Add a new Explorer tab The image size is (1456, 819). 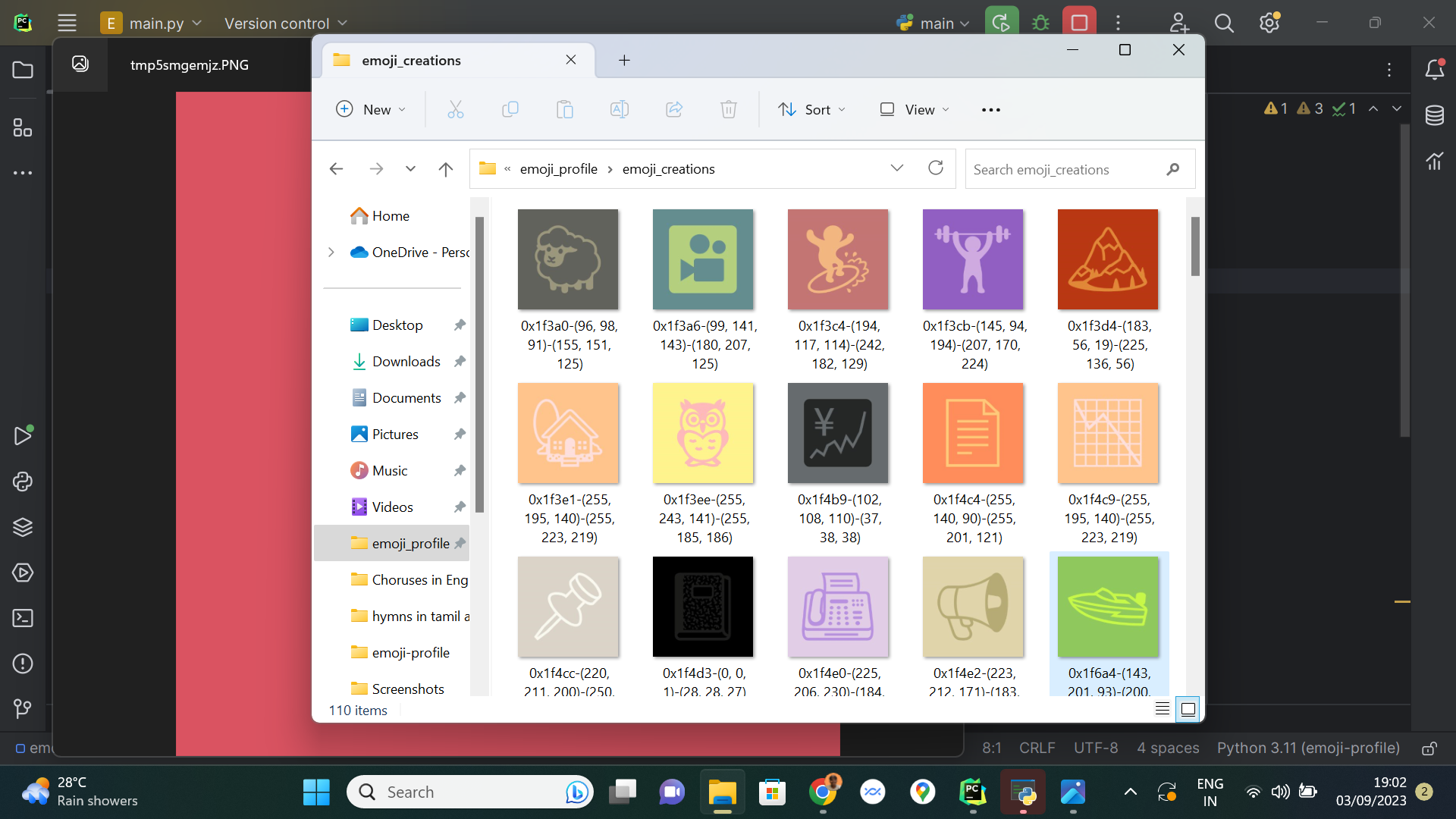(624, 60)
